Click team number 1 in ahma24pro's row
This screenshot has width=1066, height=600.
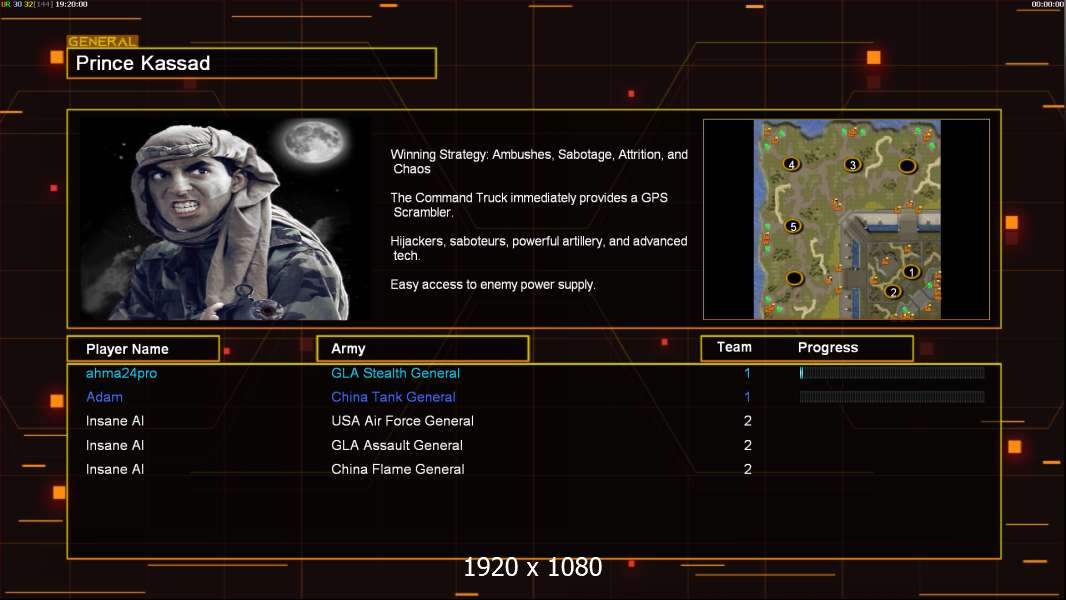click(747, 373)
